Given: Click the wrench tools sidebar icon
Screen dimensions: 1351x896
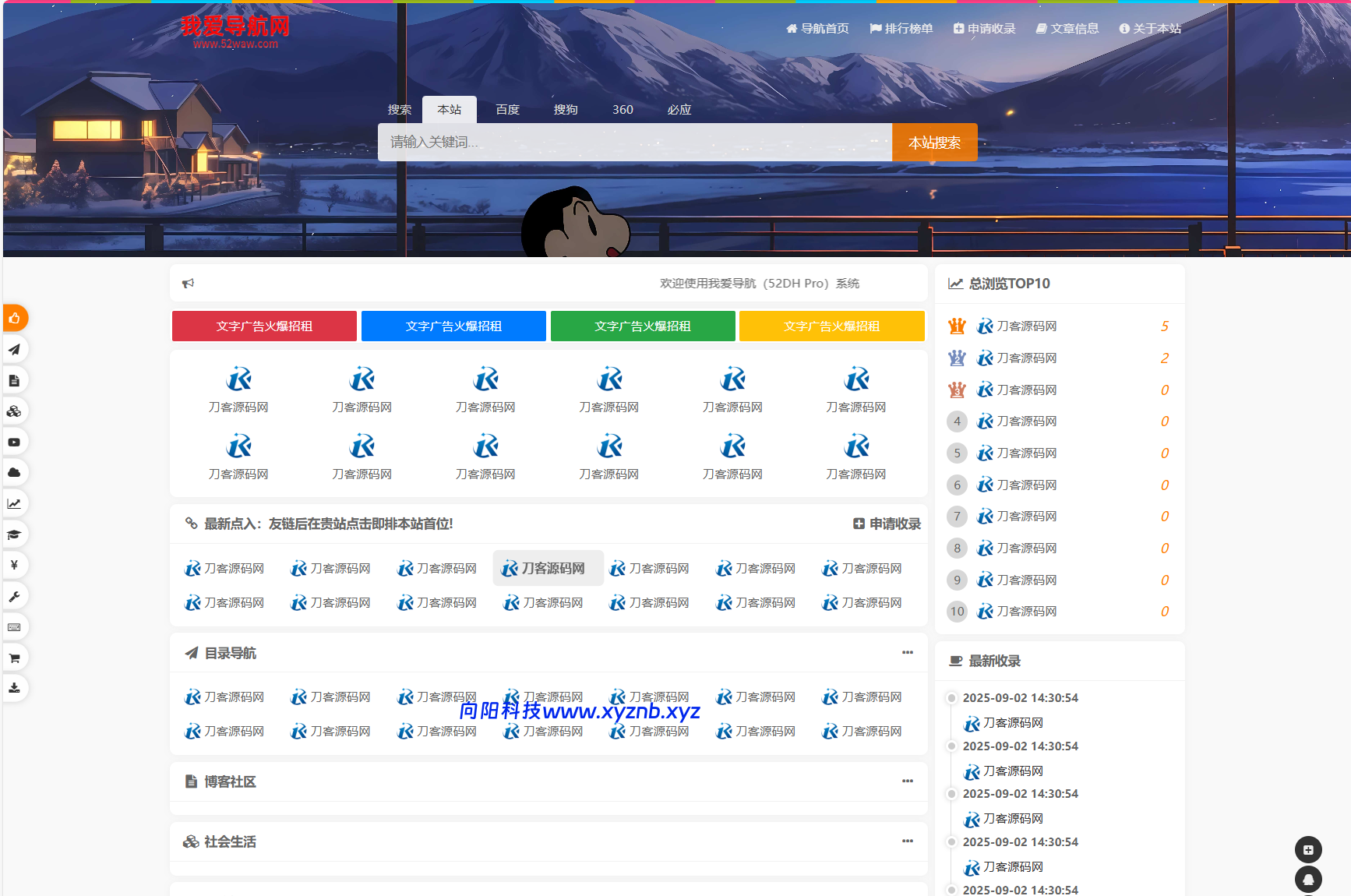Looking at the screenshot, I should pyautogui.click(x=14, y=596).
